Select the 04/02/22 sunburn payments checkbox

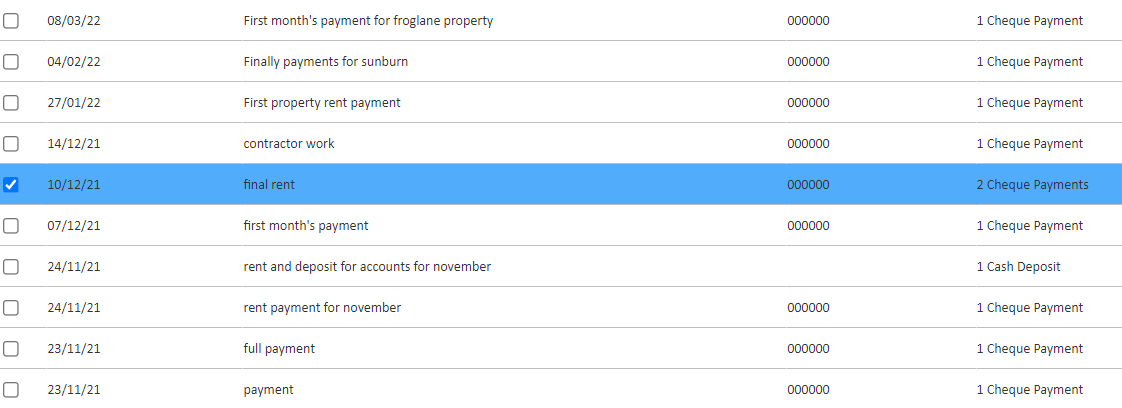(11, 62)
